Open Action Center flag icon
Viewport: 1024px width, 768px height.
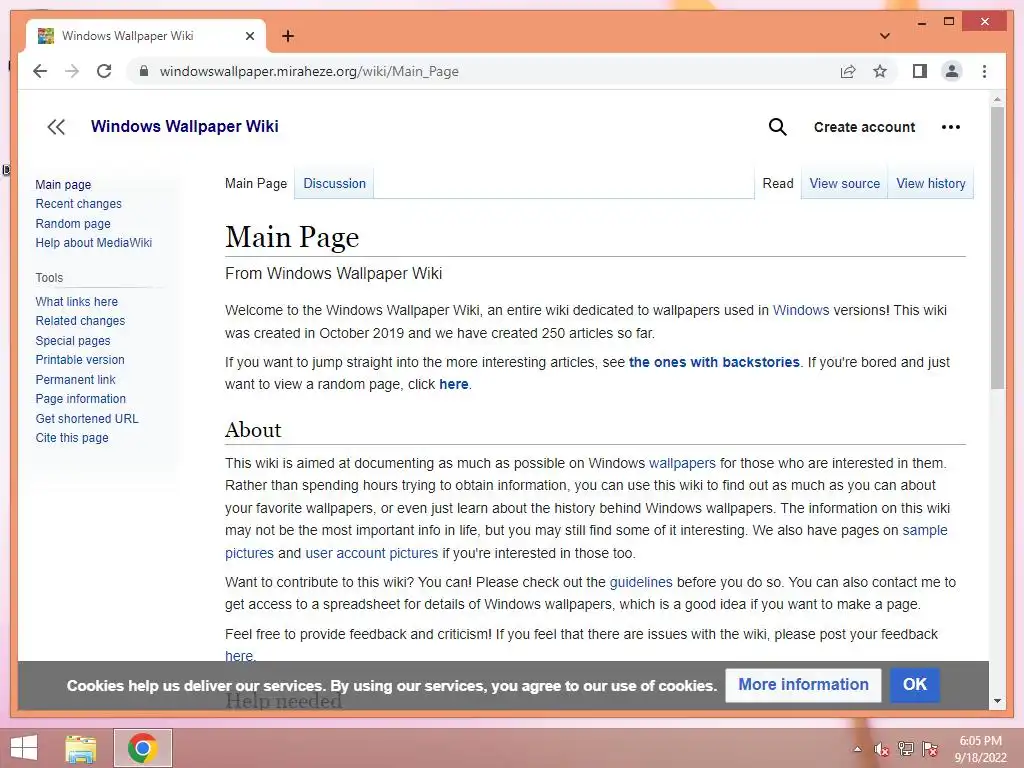[x=930, y=748]
